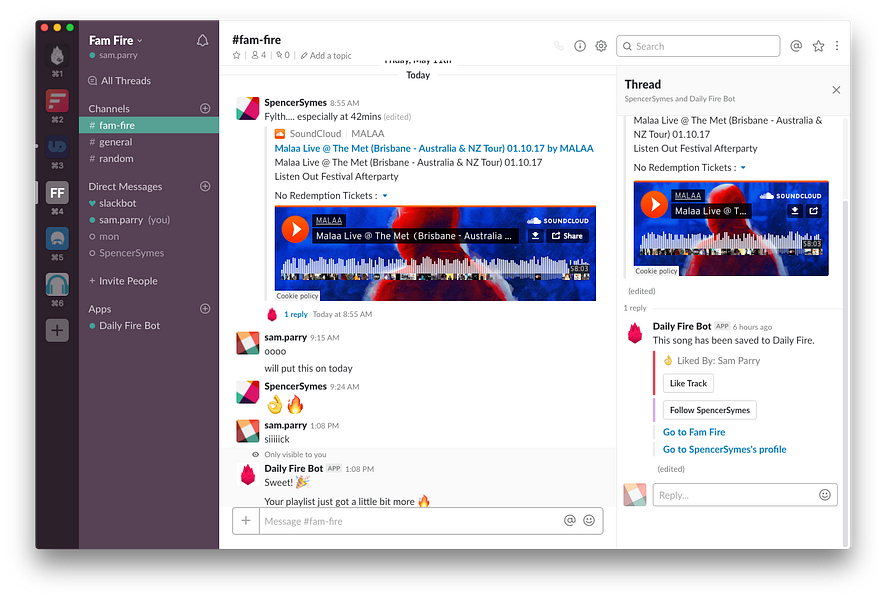886x600 pixels.
Task: Switch to first workspace in sidebar
Action: click(57, 56)
